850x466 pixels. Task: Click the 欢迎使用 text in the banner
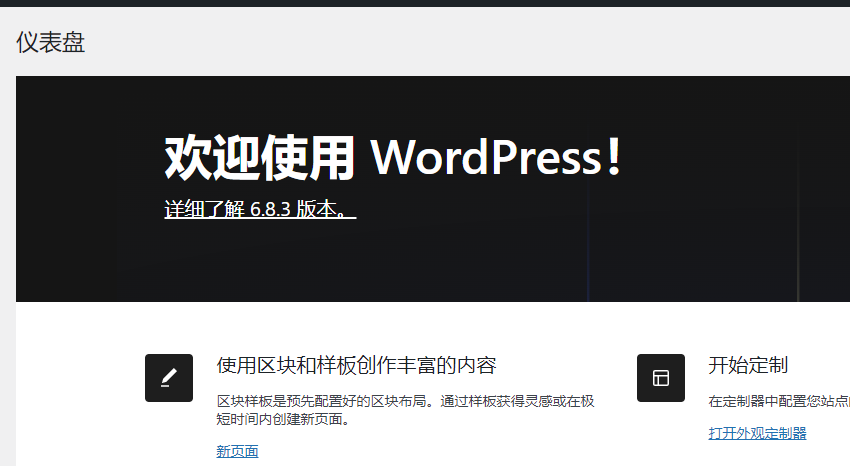point(259,157)
